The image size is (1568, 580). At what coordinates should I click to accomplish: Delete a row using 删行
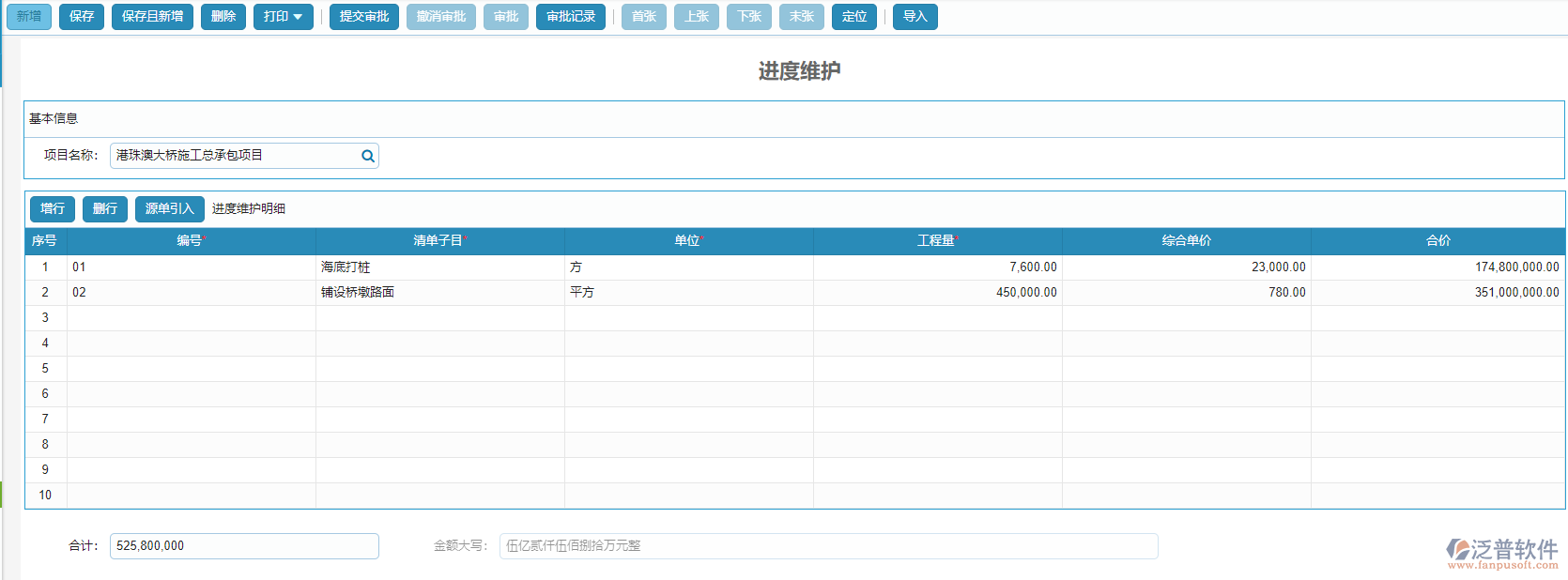click(x=105, y=208)
